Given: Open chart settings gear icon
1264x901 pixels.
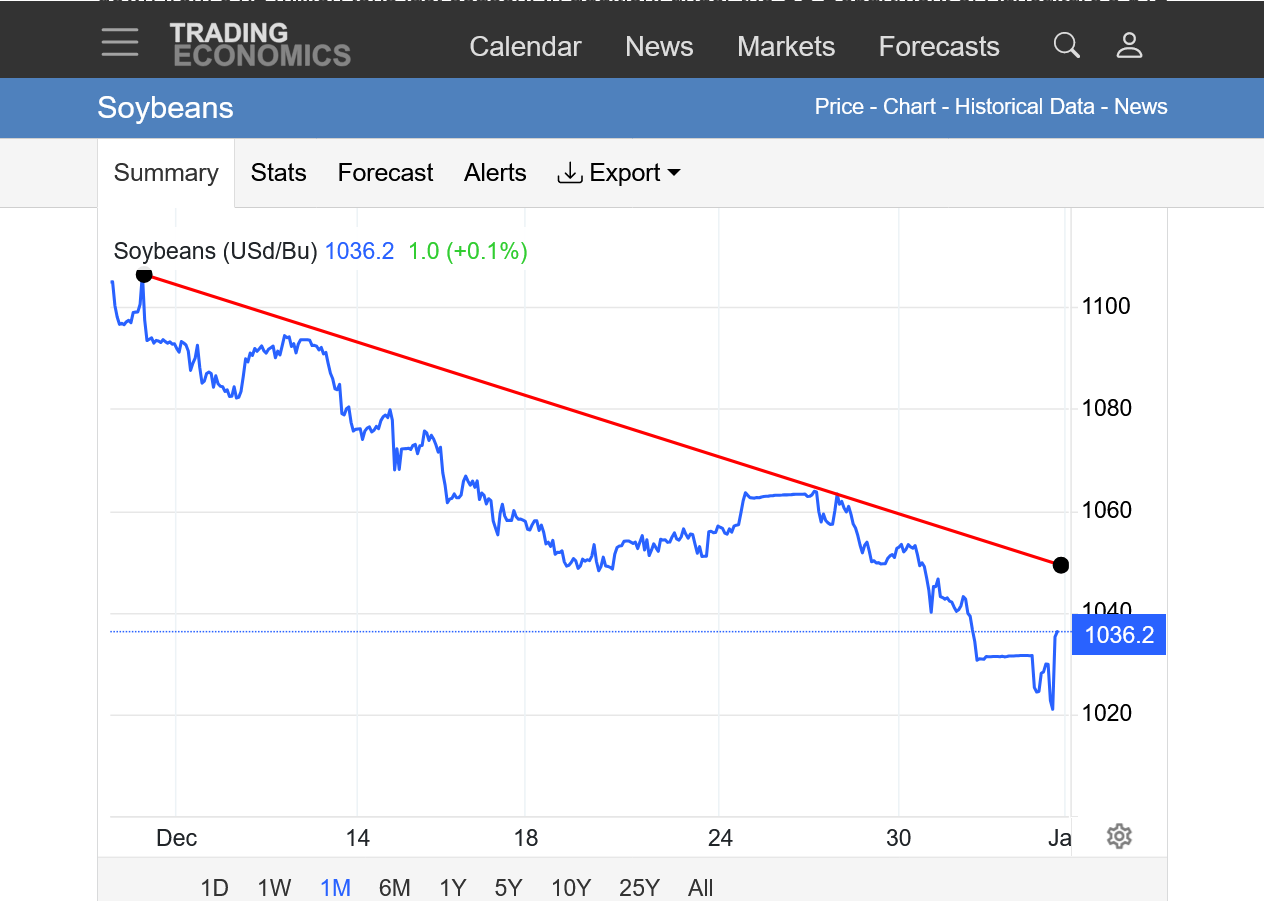Looking at the screenshot, I should click(x=1119, y=837).
